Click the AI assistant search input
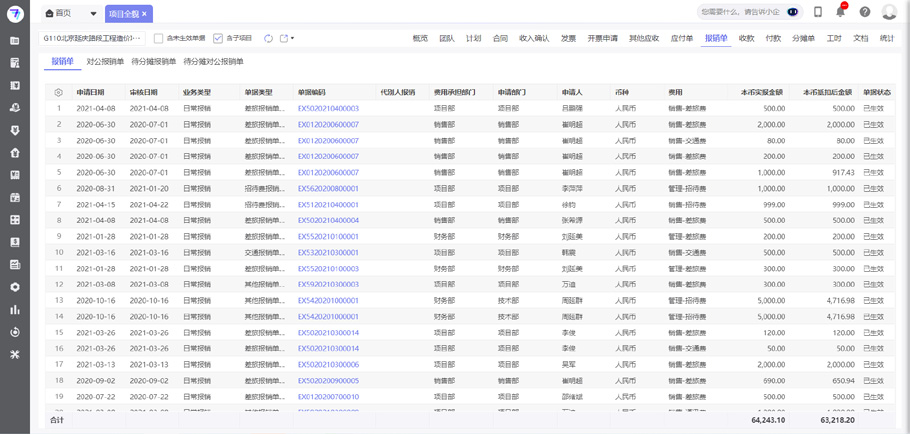Image resolution: width=910 pixels, height=434 pixels. pyautogui.click(x=740, y=13)
